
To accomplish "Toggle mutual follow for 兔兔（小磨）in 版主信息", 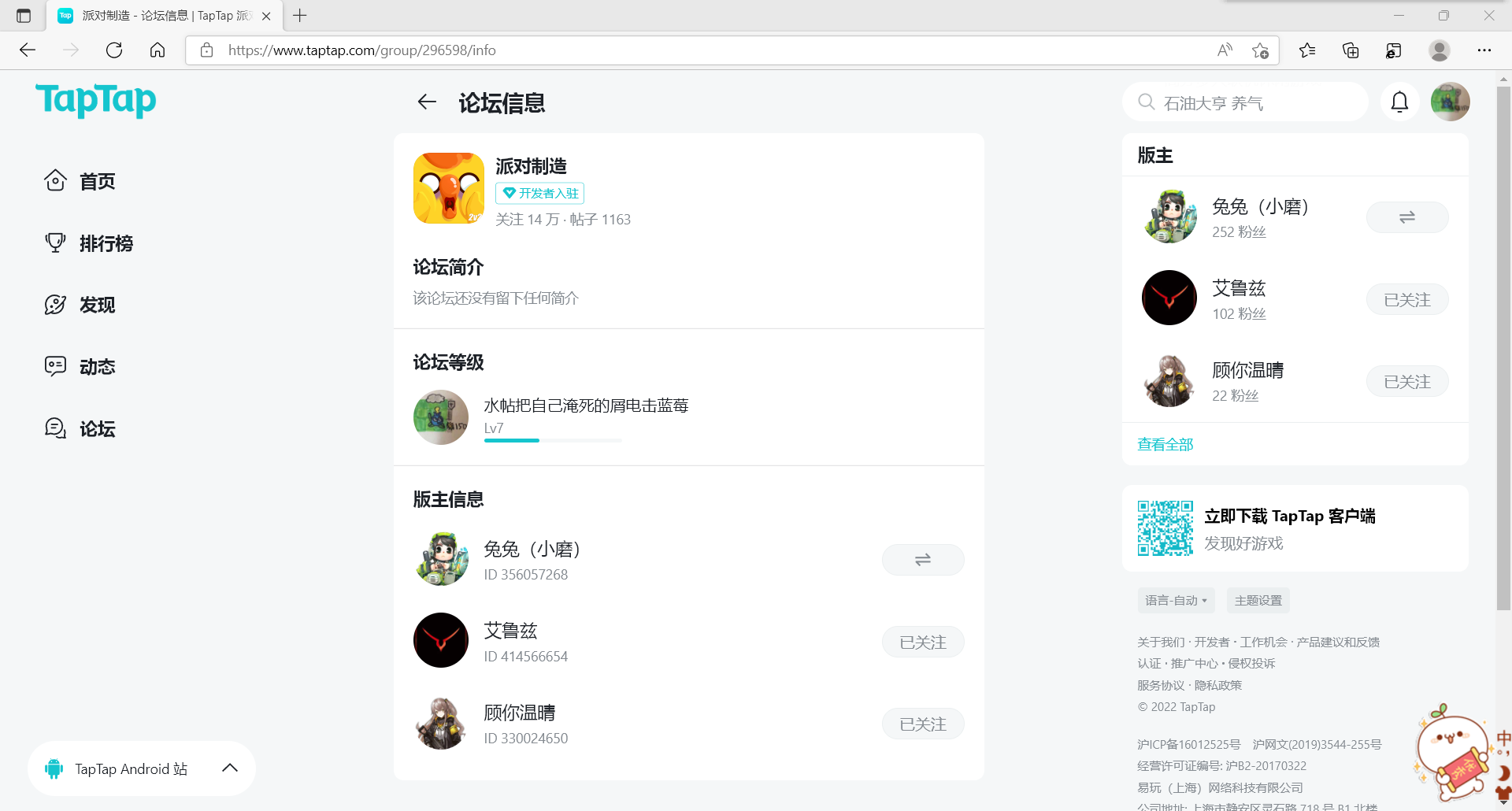I will pos(923,560).
